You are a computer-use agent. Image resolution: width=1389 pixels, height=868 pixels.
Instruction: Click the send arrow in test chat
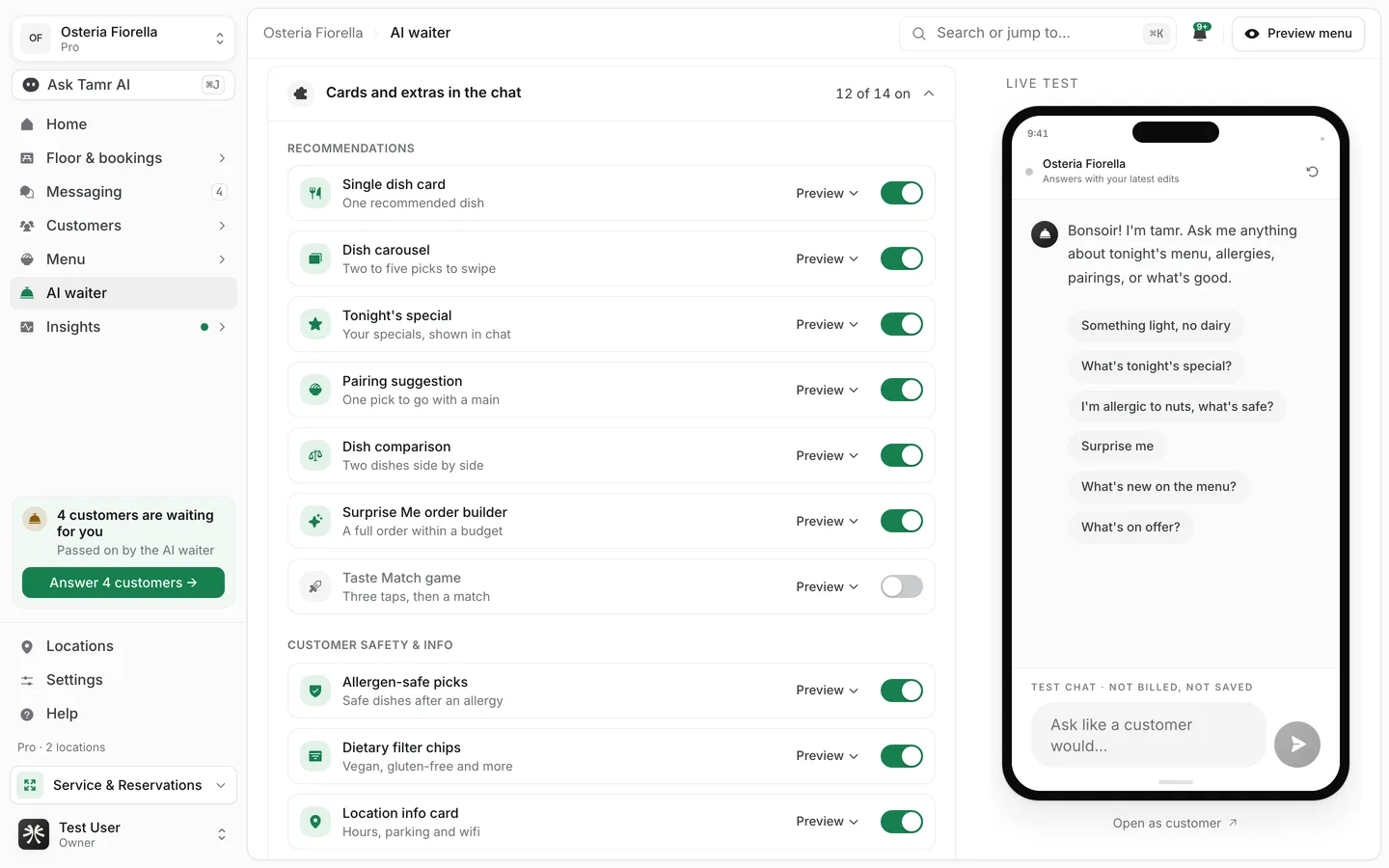pyautogui.click(x=1297, y=745)
